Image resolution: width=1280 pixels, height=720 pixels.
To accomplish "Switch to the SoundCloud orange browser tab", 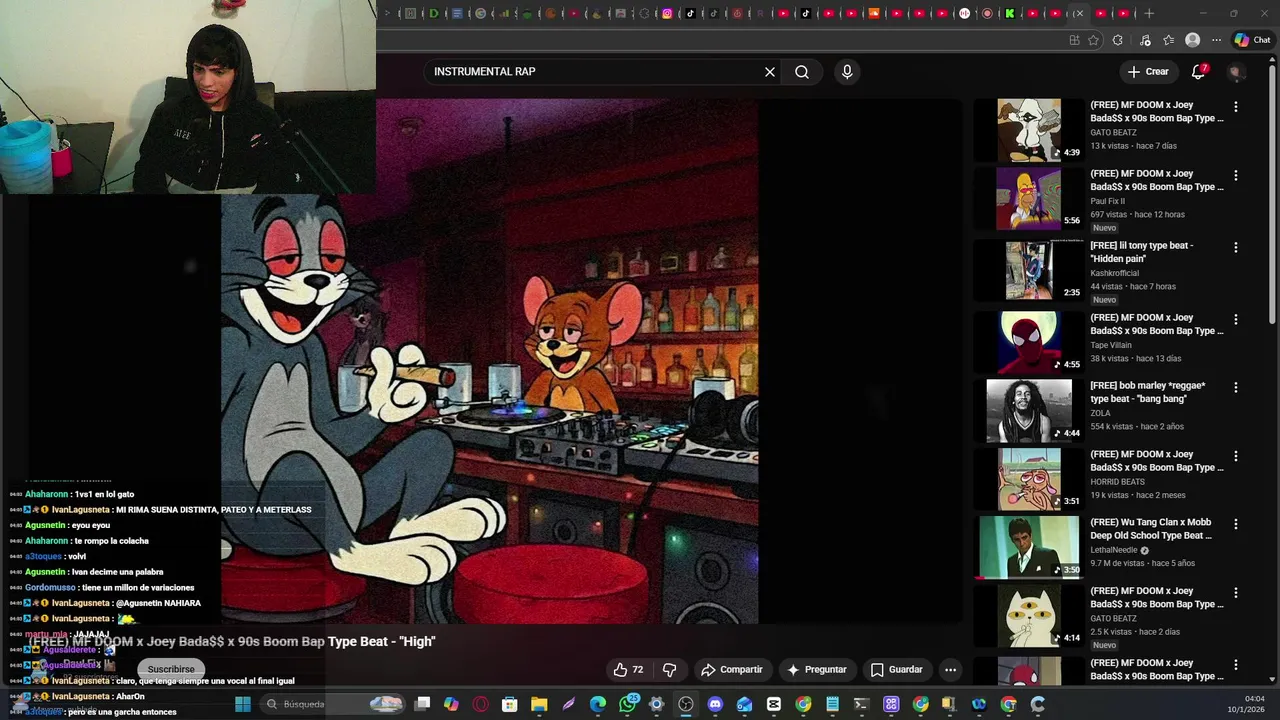I will click(875, 14).
